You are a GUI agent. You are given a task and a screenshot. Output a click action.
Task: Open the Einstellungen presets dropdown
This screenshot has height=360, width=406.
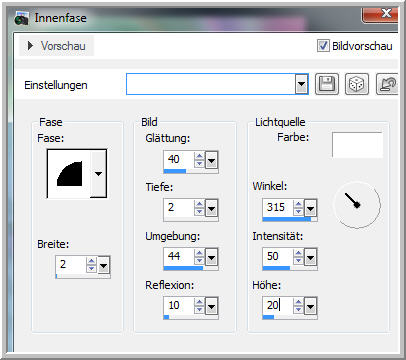point(301,84)
